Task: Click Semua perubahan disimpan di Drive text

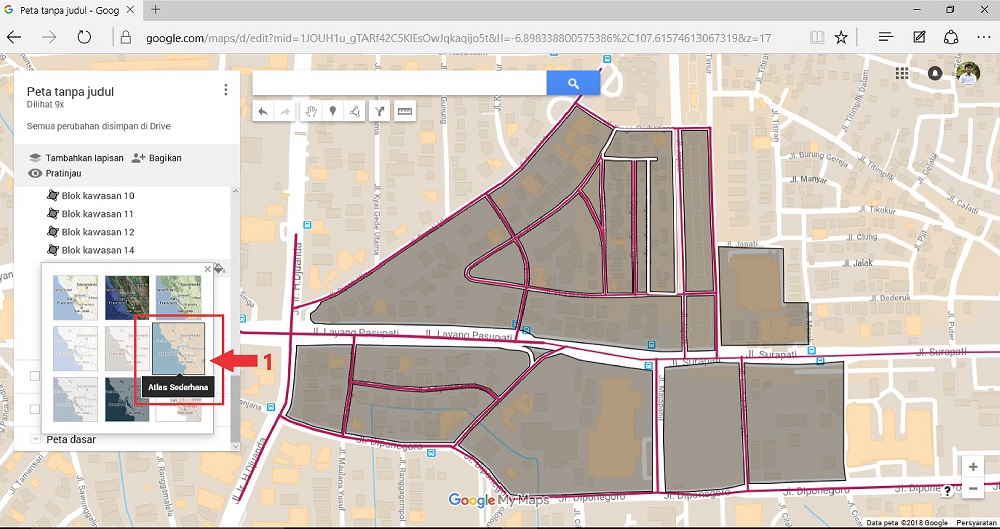Action: click(99, 126)
